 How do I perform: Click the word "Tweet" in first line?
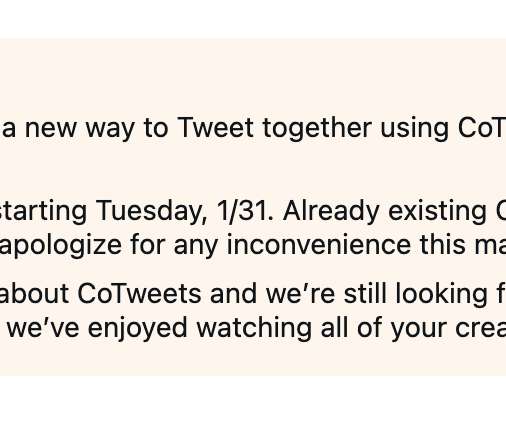tap(215, 128)
